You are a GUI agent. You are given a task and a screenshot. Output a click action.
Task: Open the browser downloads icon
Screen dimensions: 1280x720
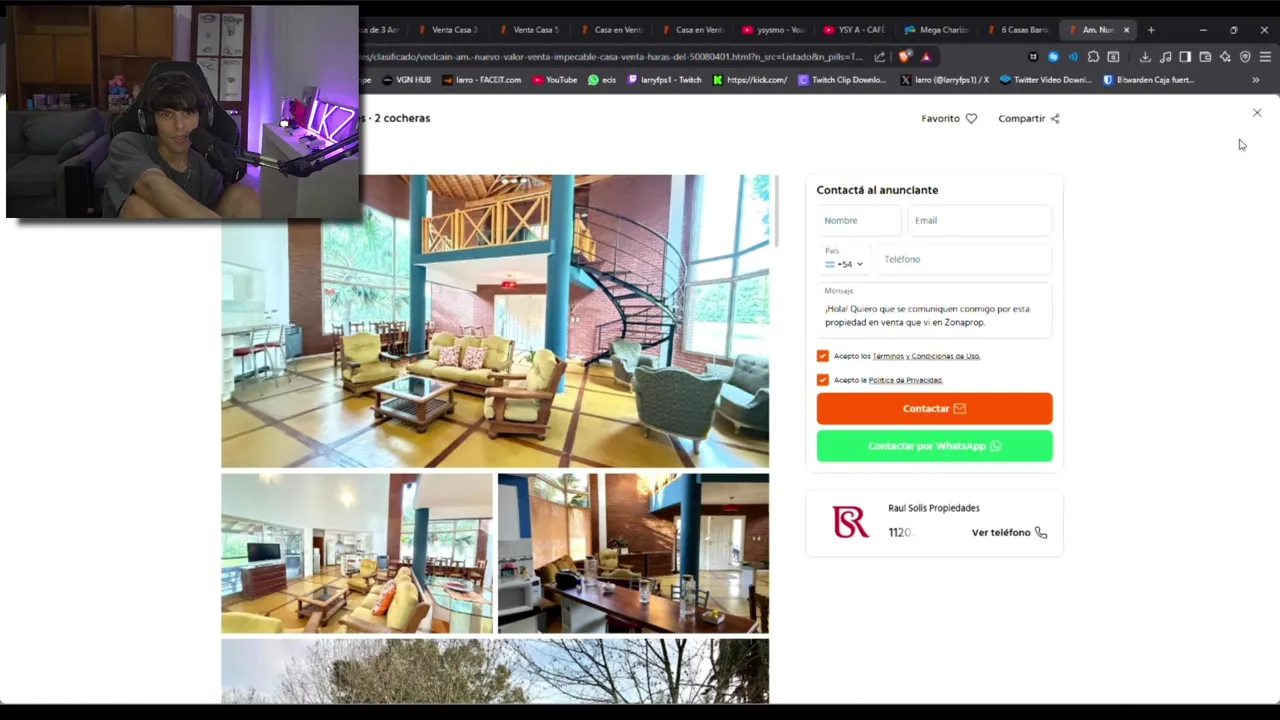pos(1145,57)
